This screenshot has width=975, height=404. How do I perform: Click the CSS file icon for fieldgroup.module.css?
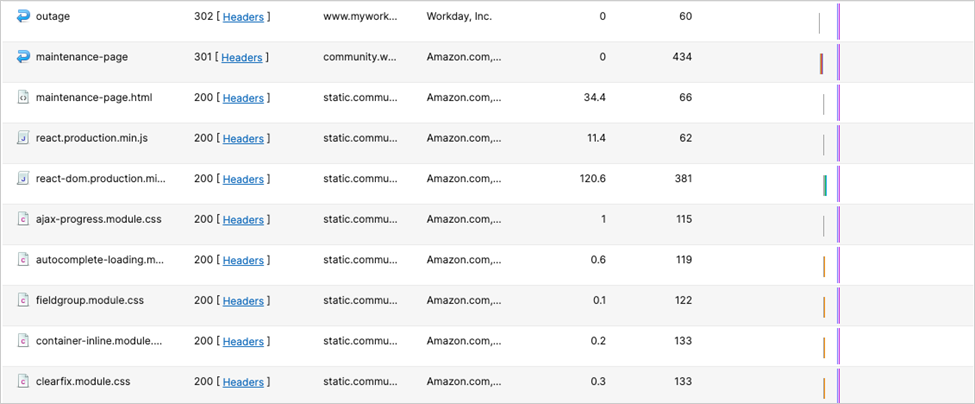pos(24,300)
